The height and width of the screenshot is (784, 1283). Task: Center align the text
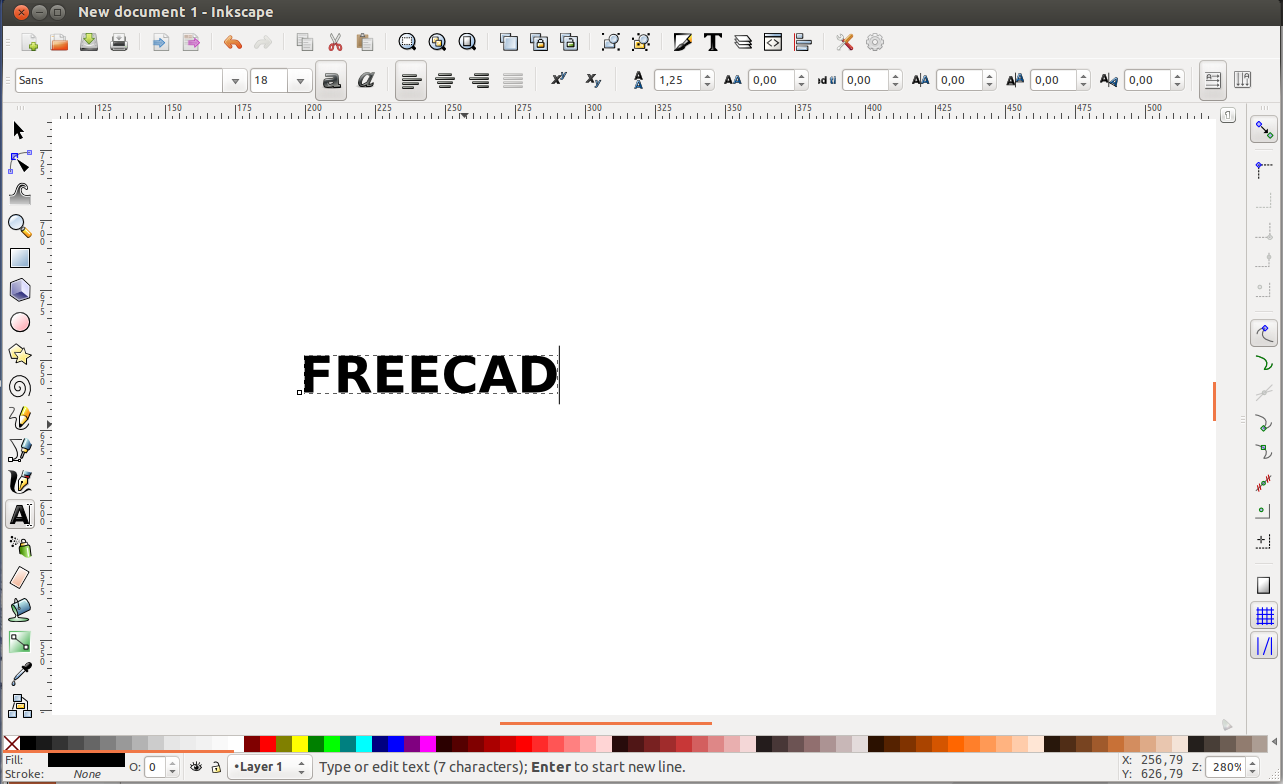[x=445, y=81]
